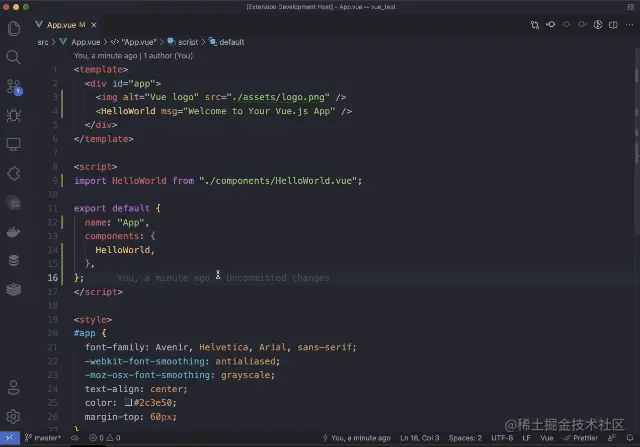Change language mode Vue
This screenshot has width=640, height=447.
(x=547, y=438)
